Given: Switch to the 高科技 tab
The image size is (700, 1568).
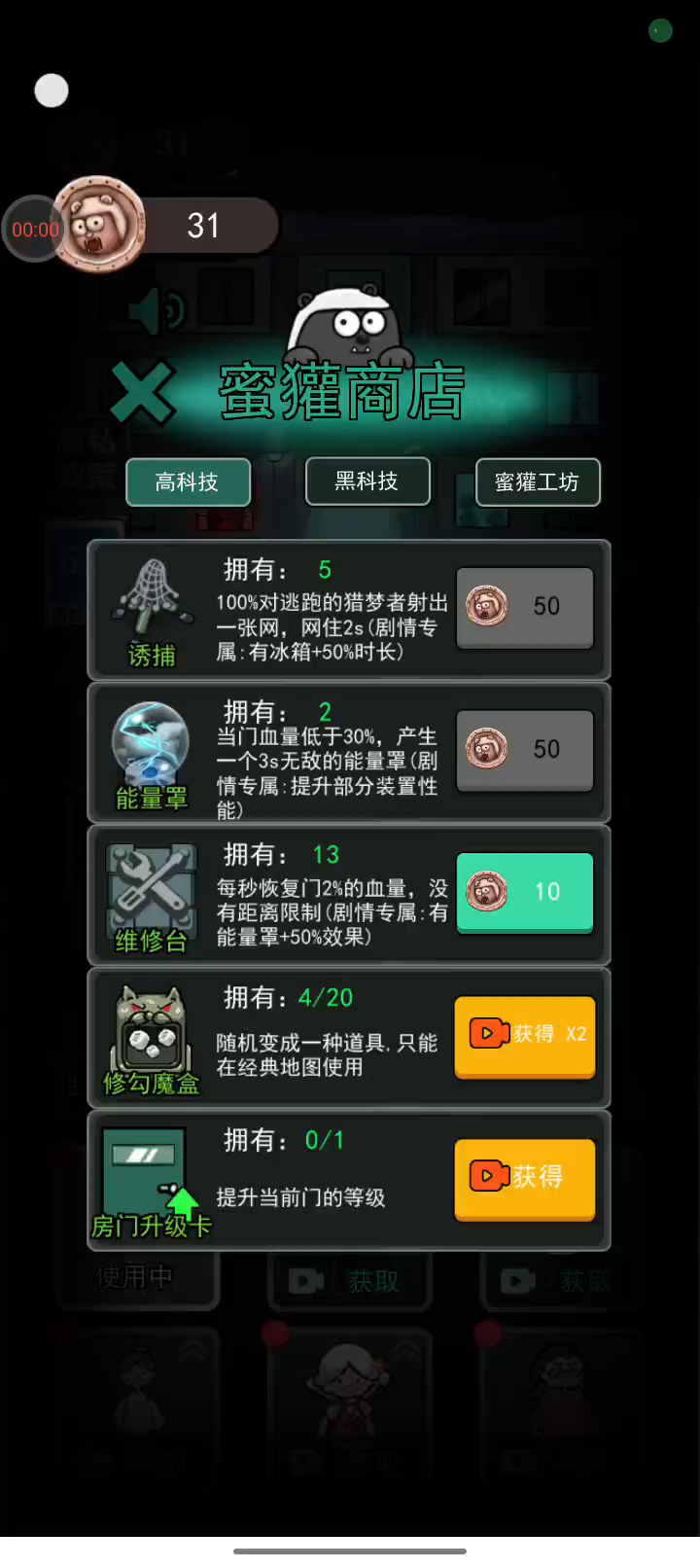Looking at the screenshot, I should 188,482.
